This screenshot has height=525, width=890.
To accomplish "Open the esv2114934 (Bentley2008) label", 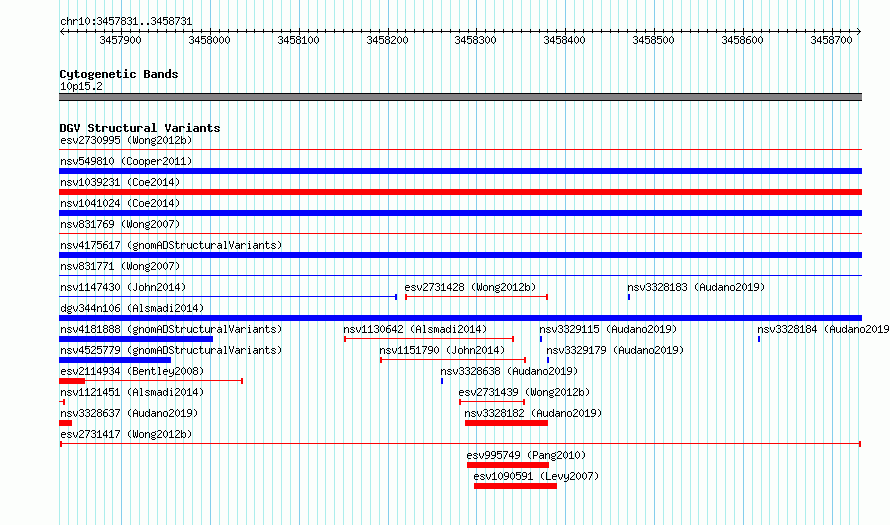I will click(x=132, y=371).
